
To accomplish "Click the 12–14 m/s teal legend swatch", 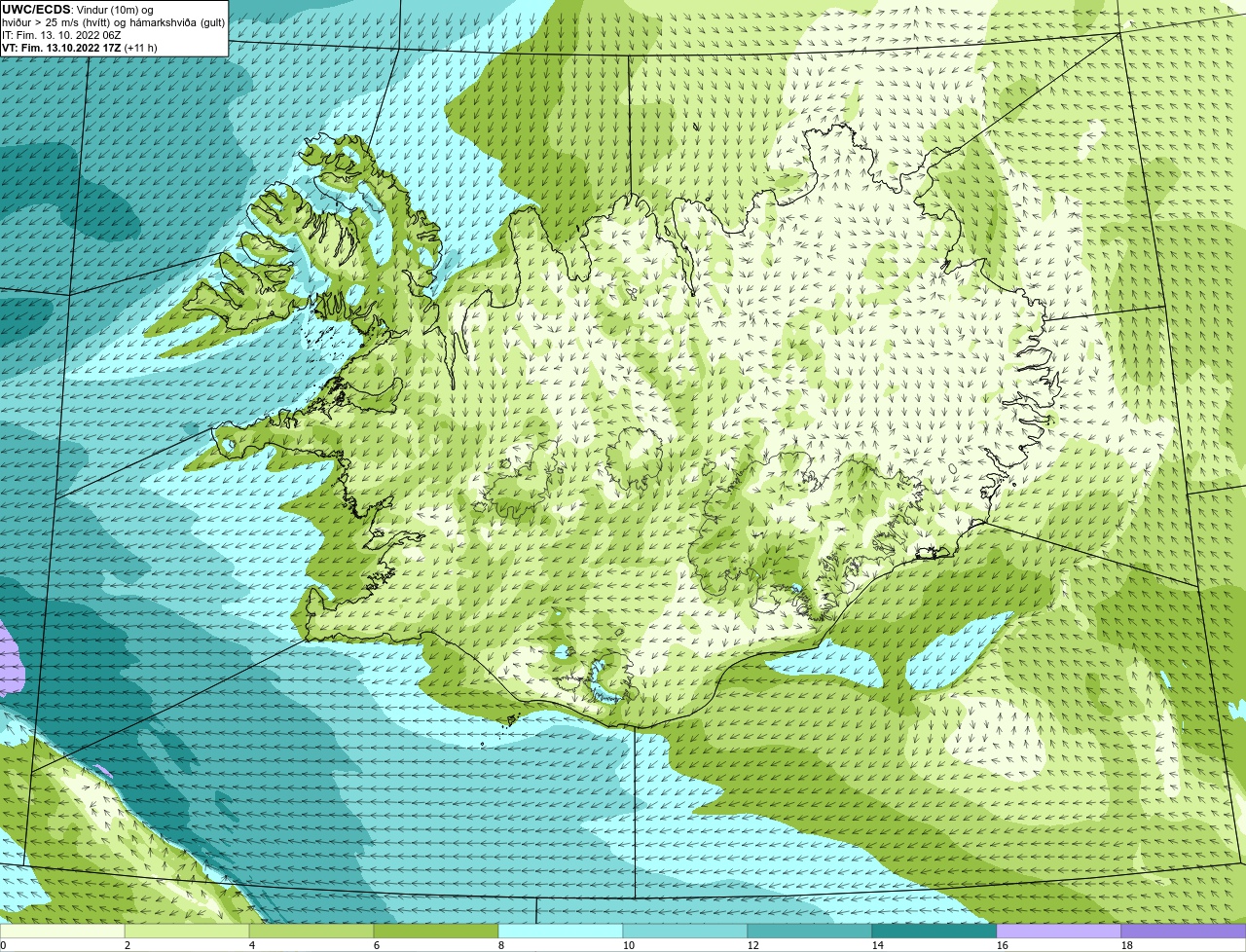I will tap(810, 931).
